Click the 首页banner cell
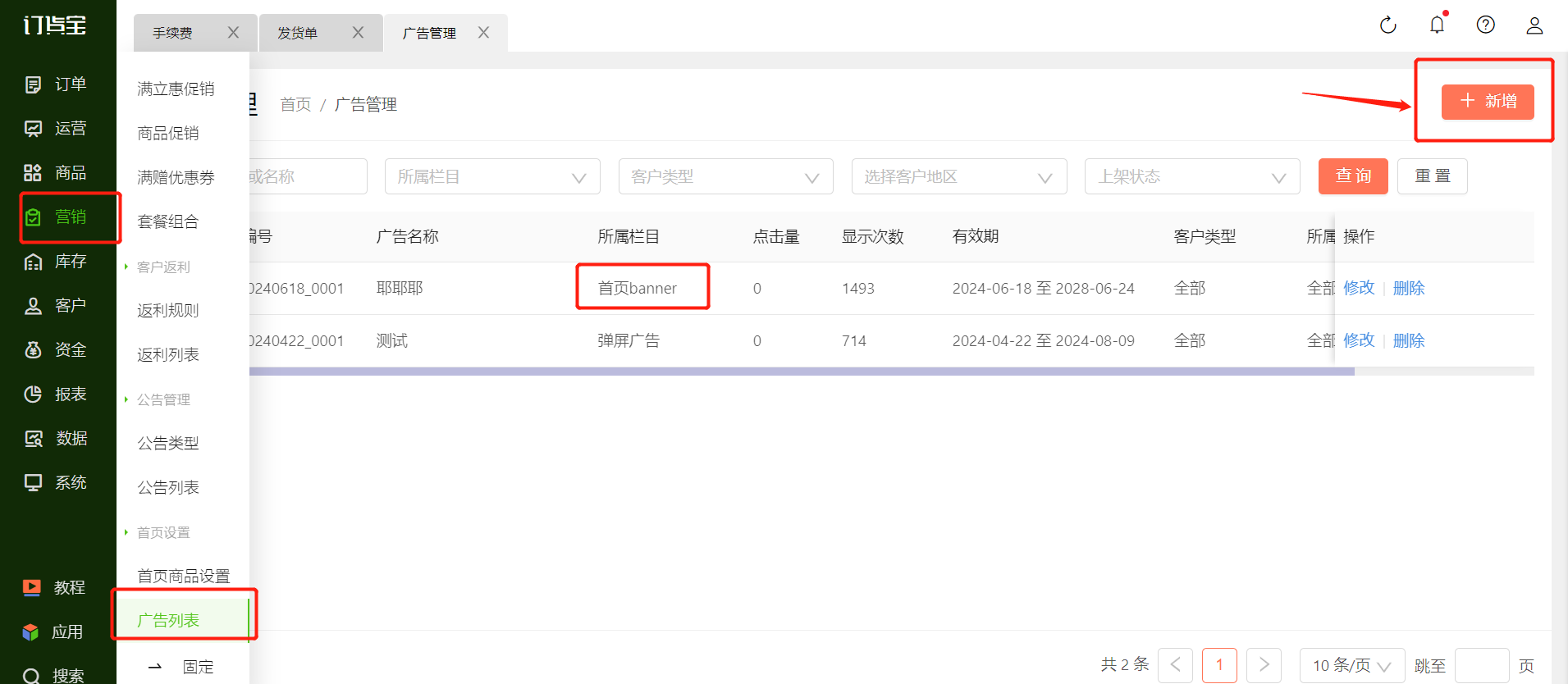The image size is (1568, 684). 638,289
